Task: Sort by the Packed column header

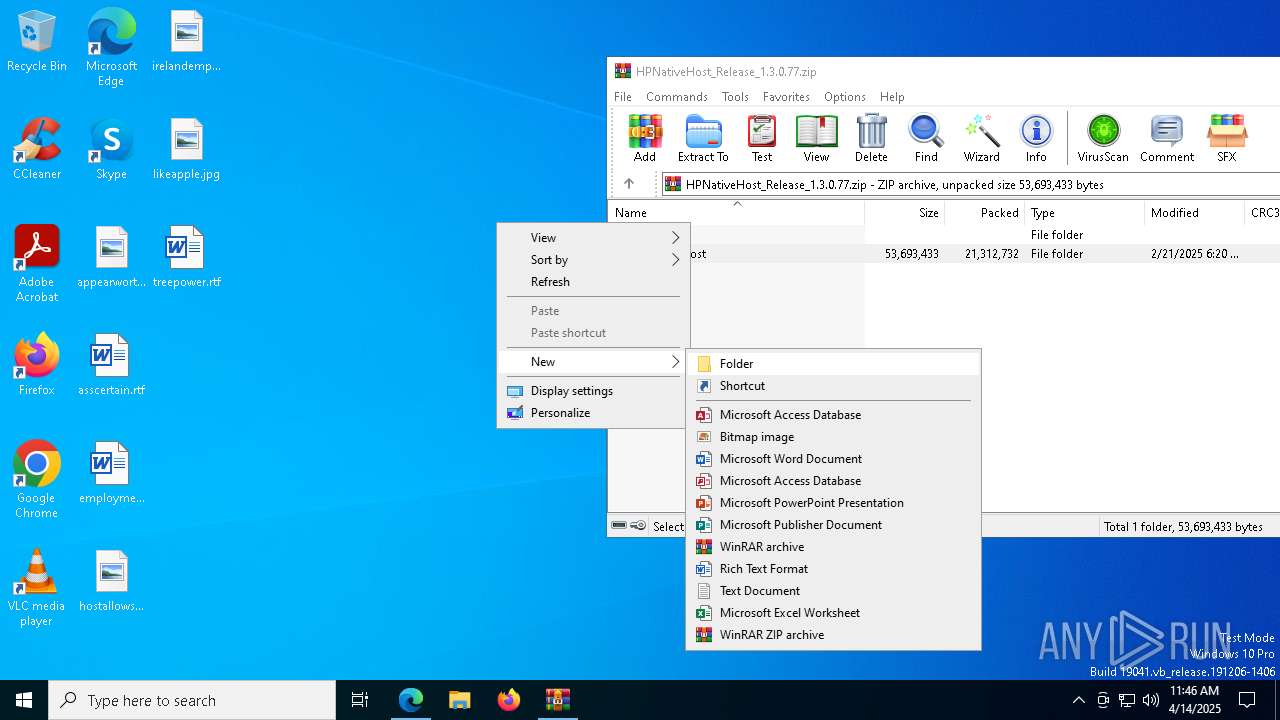Action: (x=984, y=212)
